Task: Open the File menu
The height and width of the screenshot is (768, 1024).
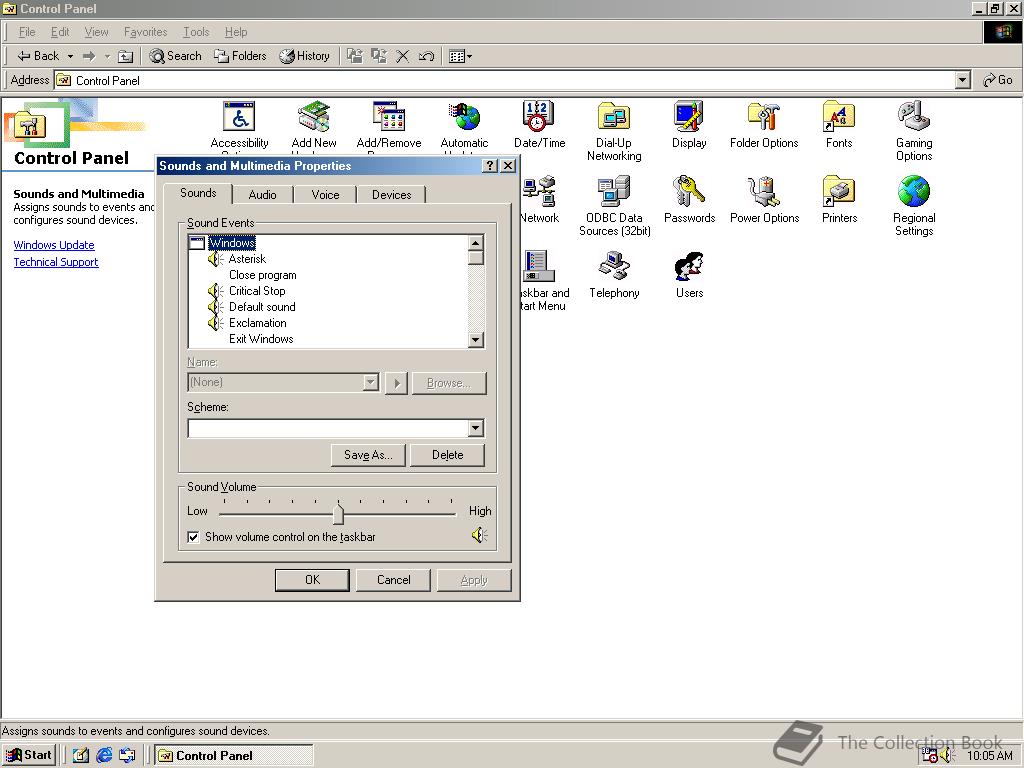Action: [x=27, y=32]
